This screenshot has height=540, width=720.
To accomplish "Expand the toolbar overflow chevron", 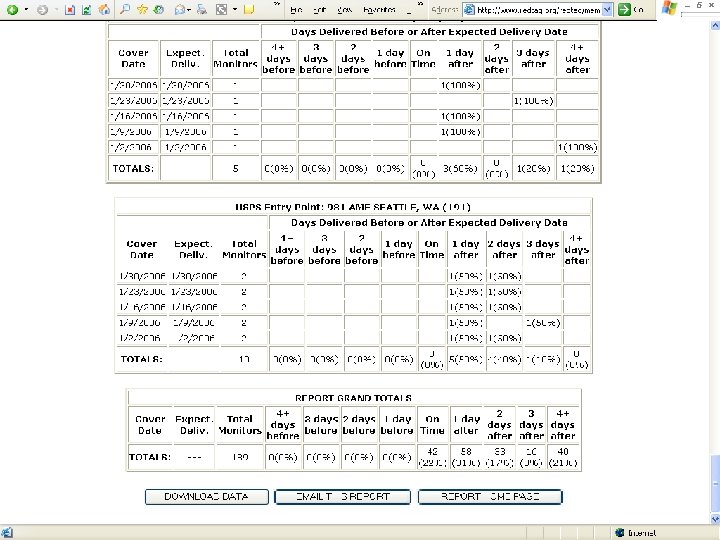I will (x=276, y=4).
